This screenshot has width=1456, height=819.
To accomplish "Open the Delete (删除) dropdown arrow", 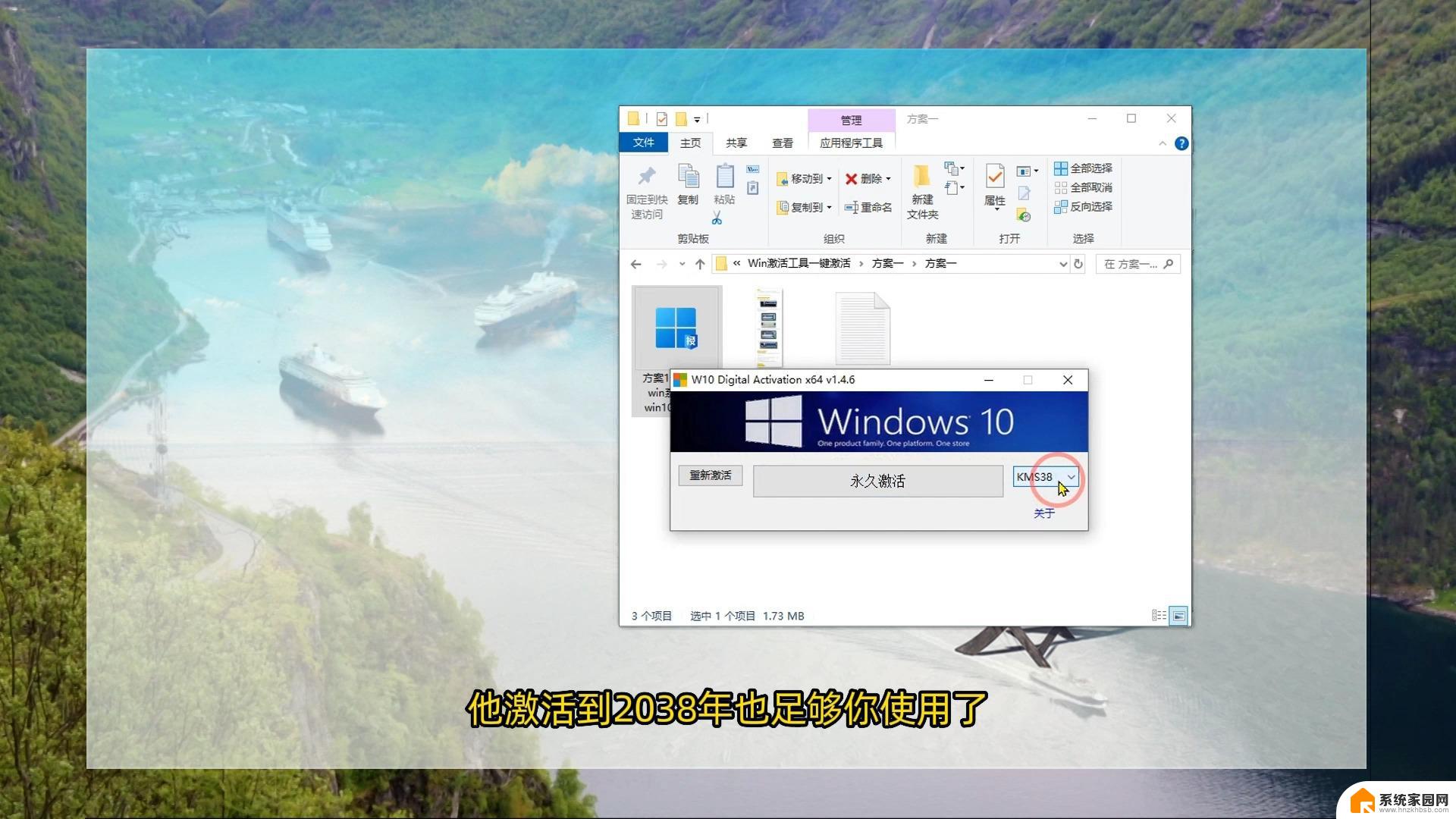I will pyautogui.click(x=888, y=179).
